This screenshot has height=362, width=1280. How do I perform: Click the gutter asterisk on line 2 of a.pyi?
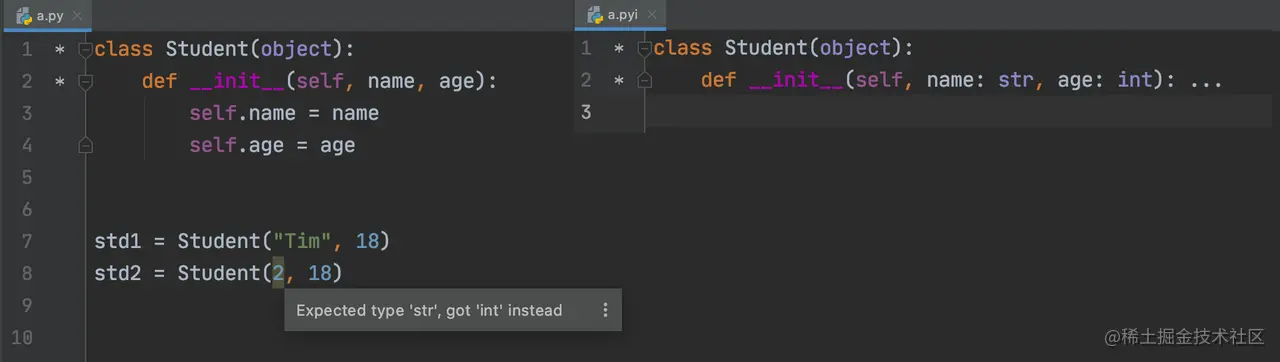pyautogui.click(x=619, y=82)
